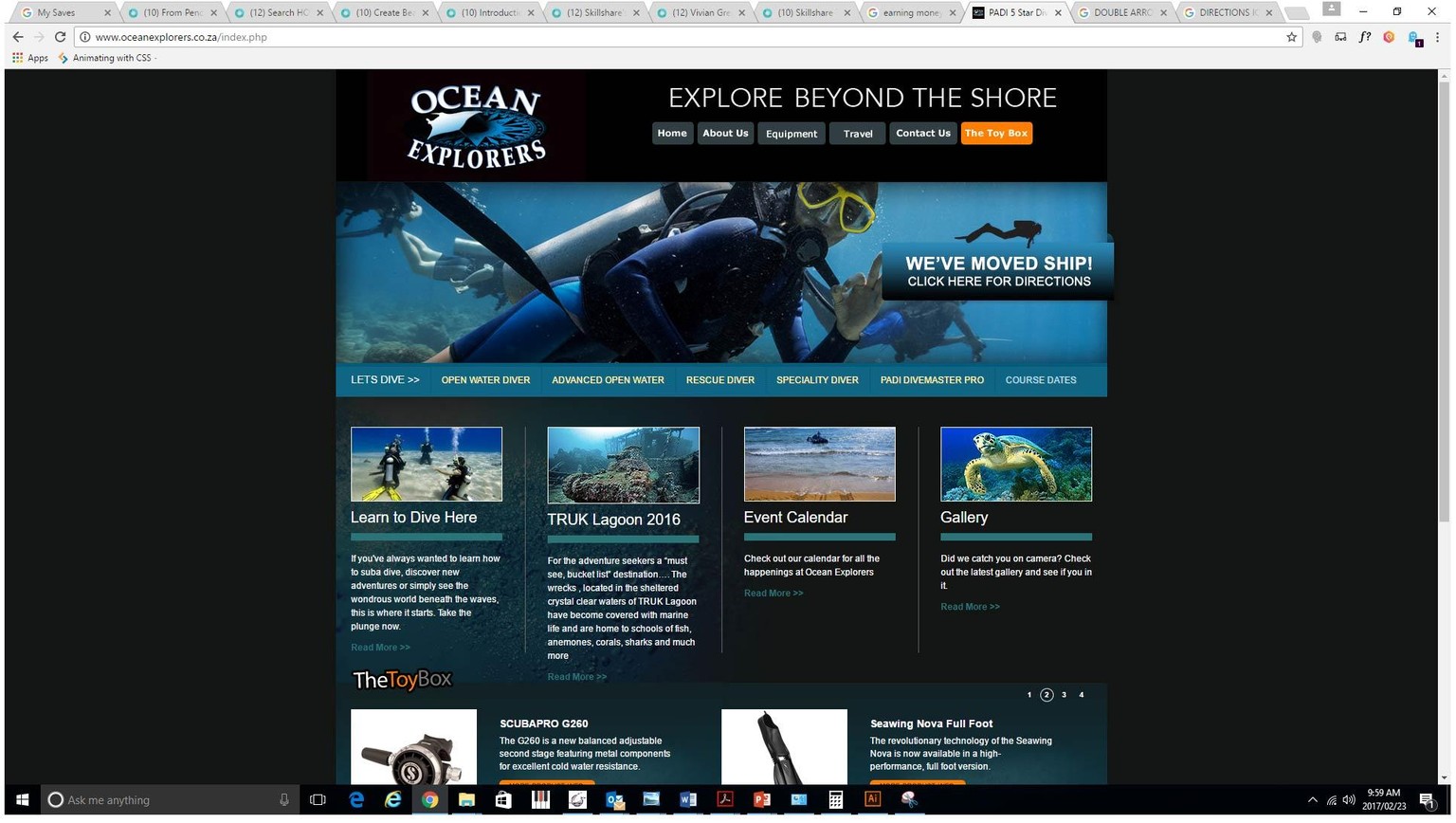The image size is (1456, 823).
Task: Open Read More under Event Calendar
Action: [x=773, y=594]
